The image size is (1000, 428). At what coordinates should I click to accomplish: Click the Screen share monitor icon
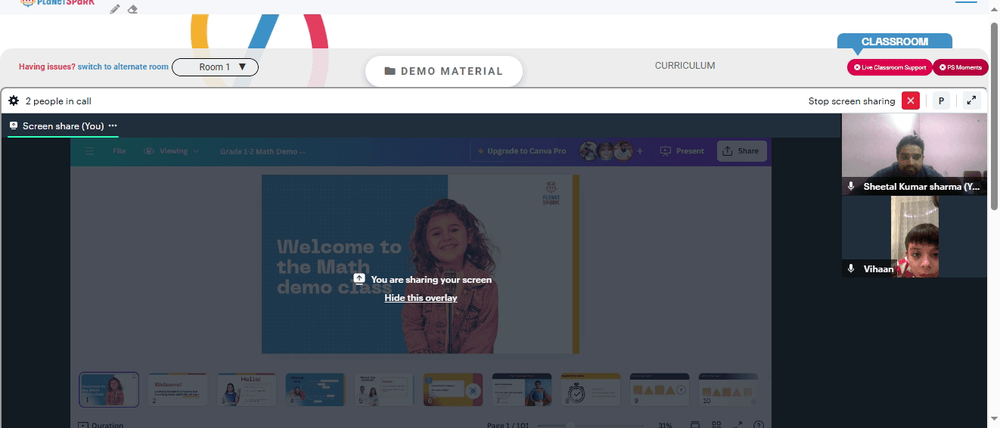point(13,126)
